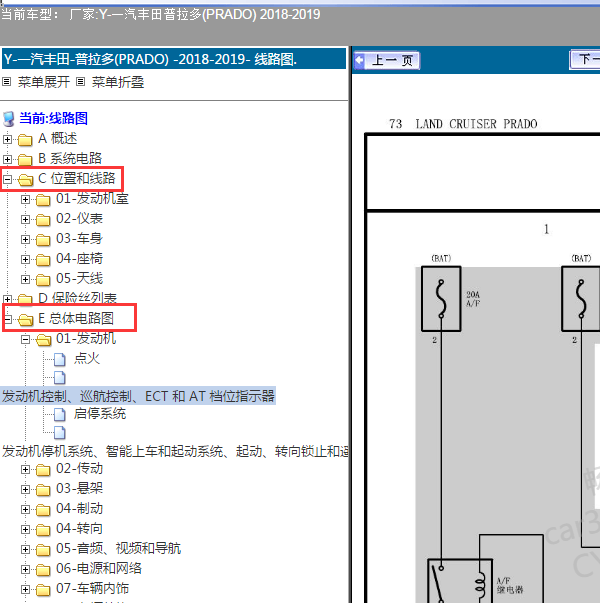Open the 发动机停机系统、智能上车和起动系统 entry
The height and width of the screenshot is (603, 600).
[175, 451]
